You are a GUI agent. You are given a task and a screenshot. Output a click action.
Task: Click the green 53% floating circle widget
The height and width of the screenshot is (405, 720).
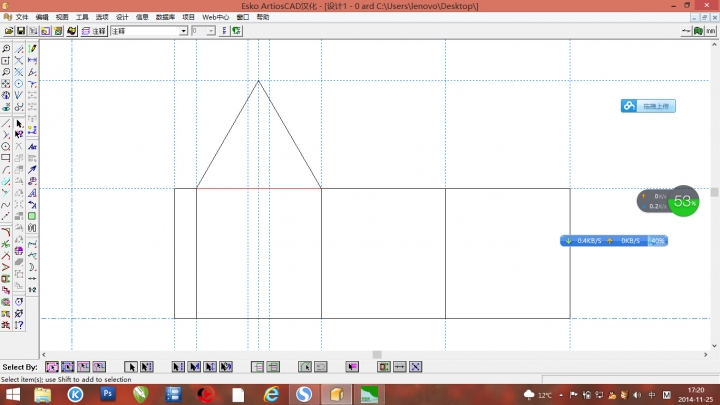tap(684, 201)
